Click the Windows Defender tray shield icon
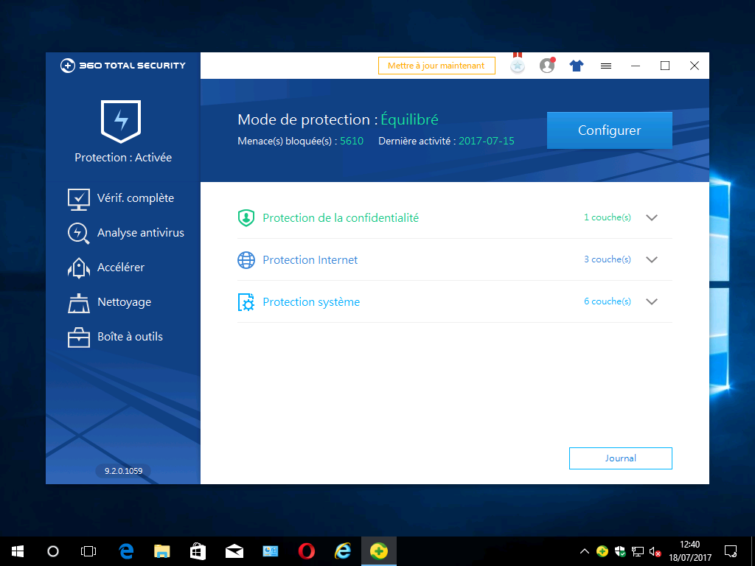 pos(620,552)
